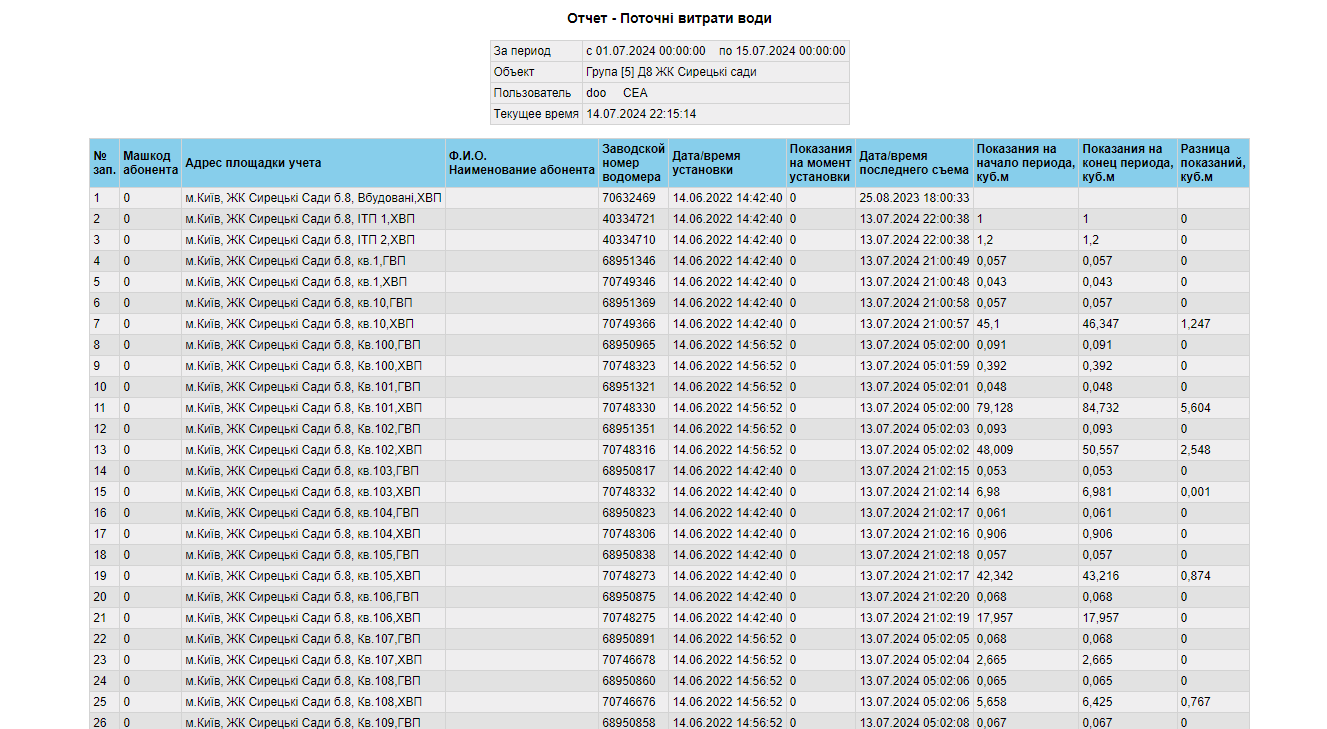Screen dimensions: 1327x729
Task: Select address cell 'кв.104,ХВП'
Action: [313, 534]
